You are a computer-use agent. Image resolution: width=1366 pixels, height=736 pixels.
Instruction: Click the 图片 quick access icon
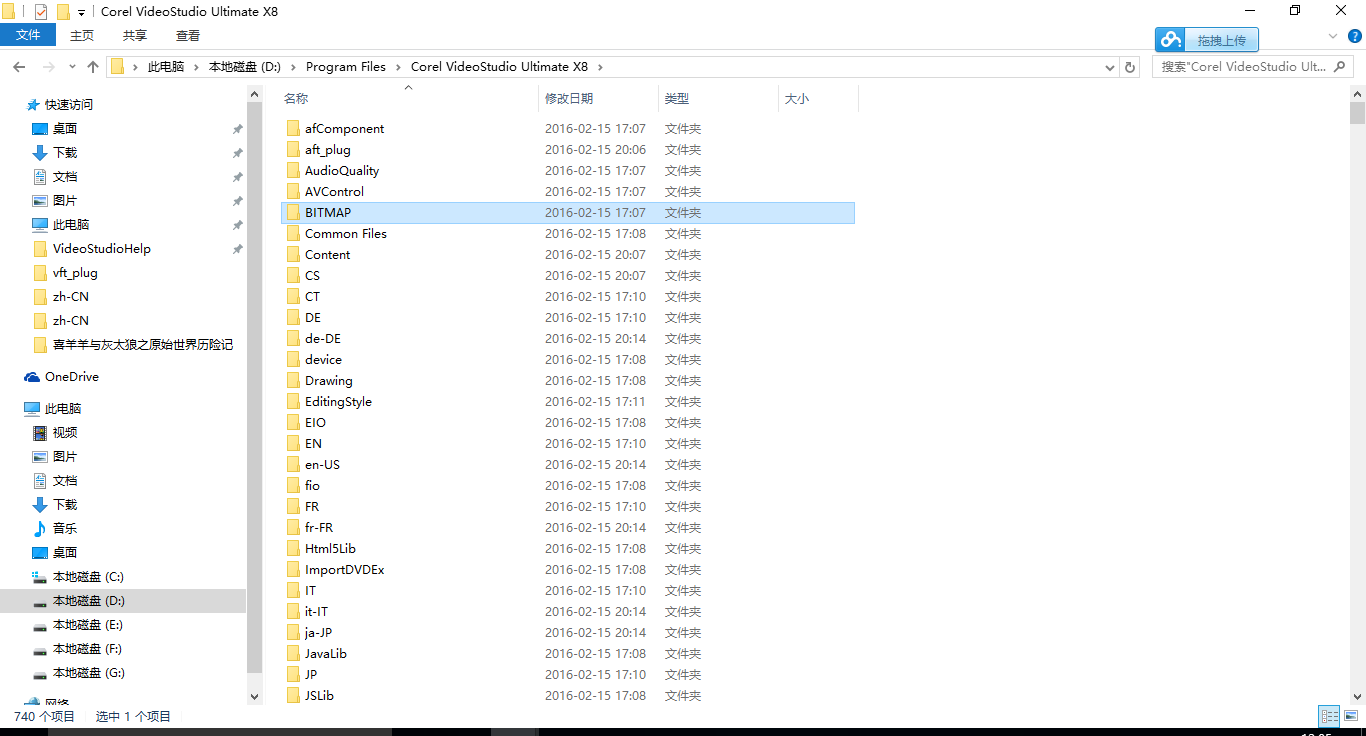coord(40,200)
